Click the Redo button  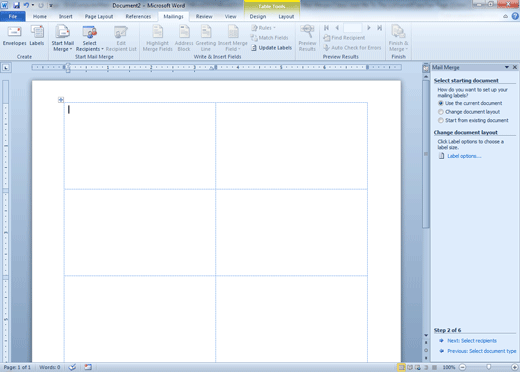pos(41,5)
